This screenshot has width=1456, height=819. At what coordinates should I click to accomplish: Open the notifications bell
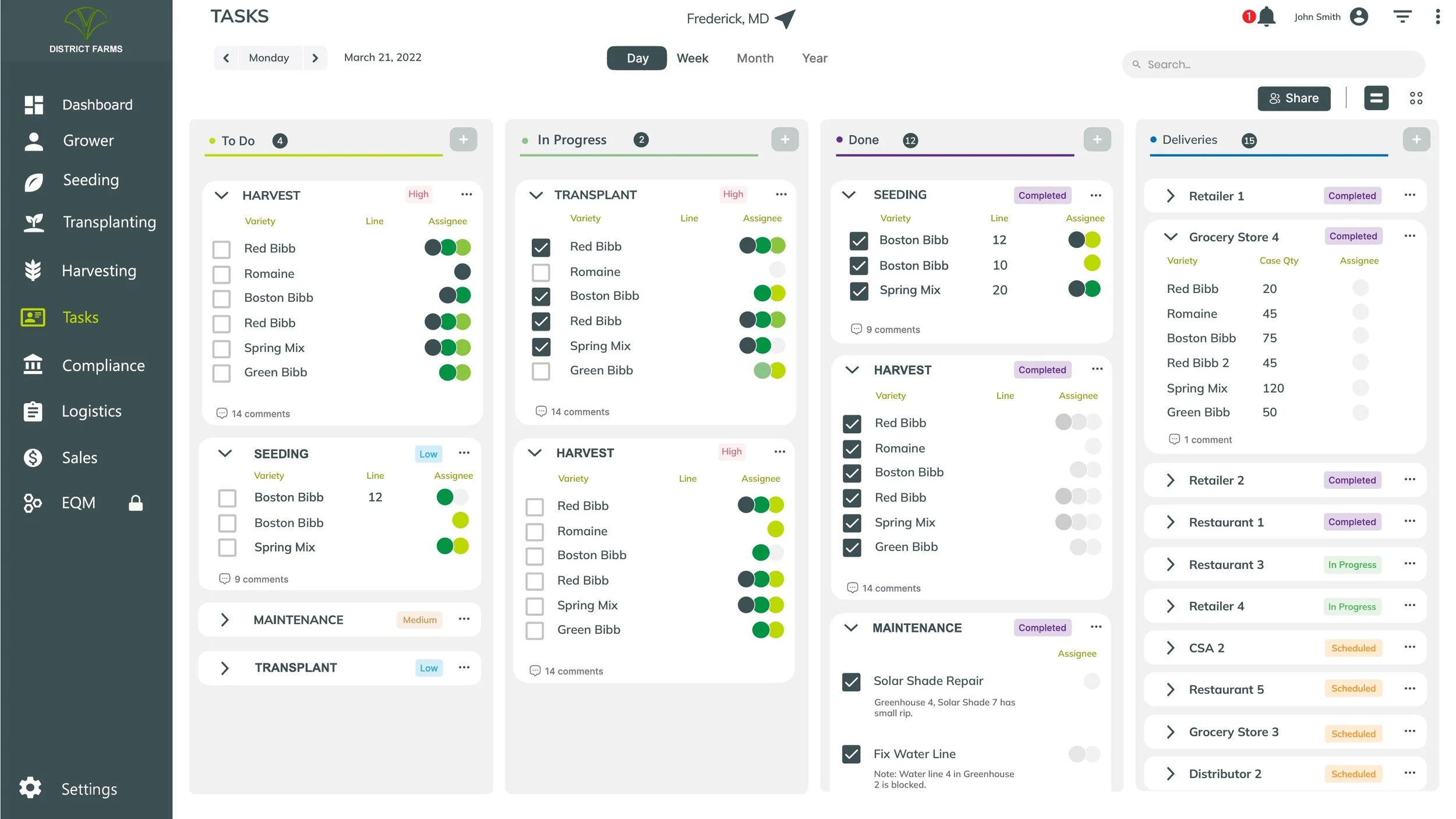[x=1267, y=17]
